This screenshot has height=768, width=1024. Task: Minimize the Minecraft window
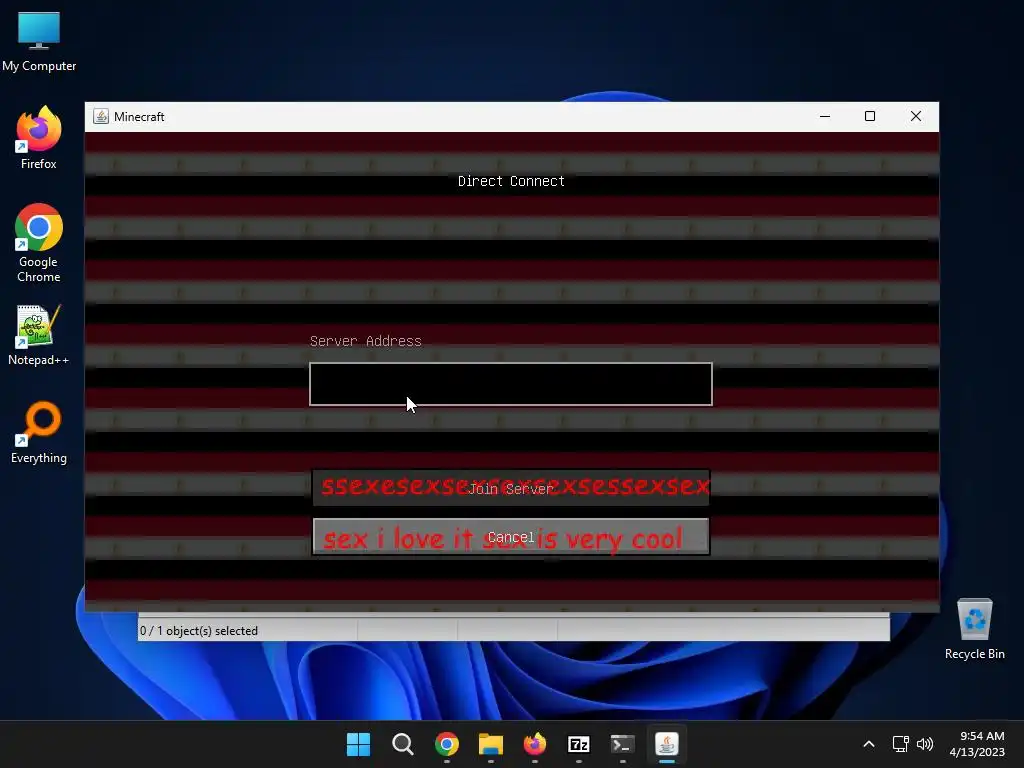[x=825, y=116]
